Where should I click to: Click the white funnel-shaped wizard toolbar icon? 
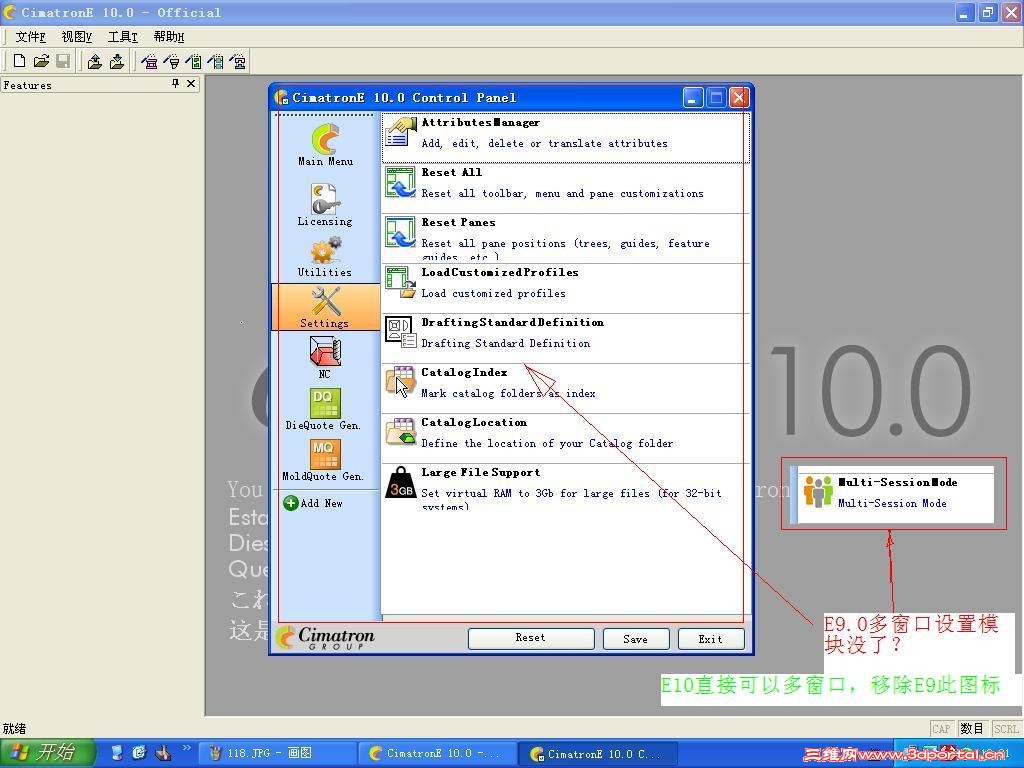tap(172, 61)
